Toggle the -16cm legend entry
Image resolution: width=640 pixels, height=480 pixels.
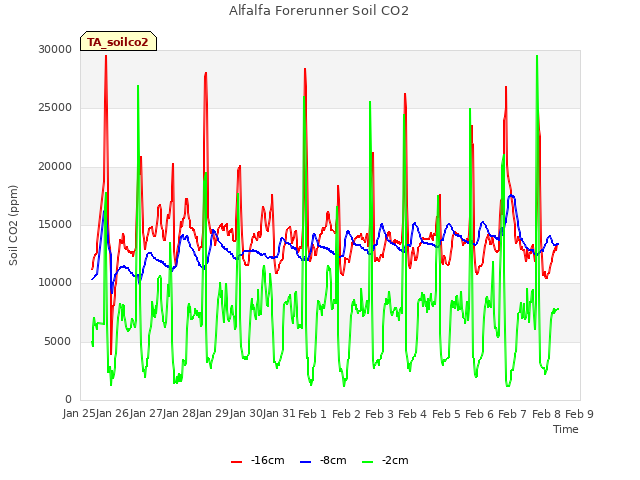click(258, 460)
